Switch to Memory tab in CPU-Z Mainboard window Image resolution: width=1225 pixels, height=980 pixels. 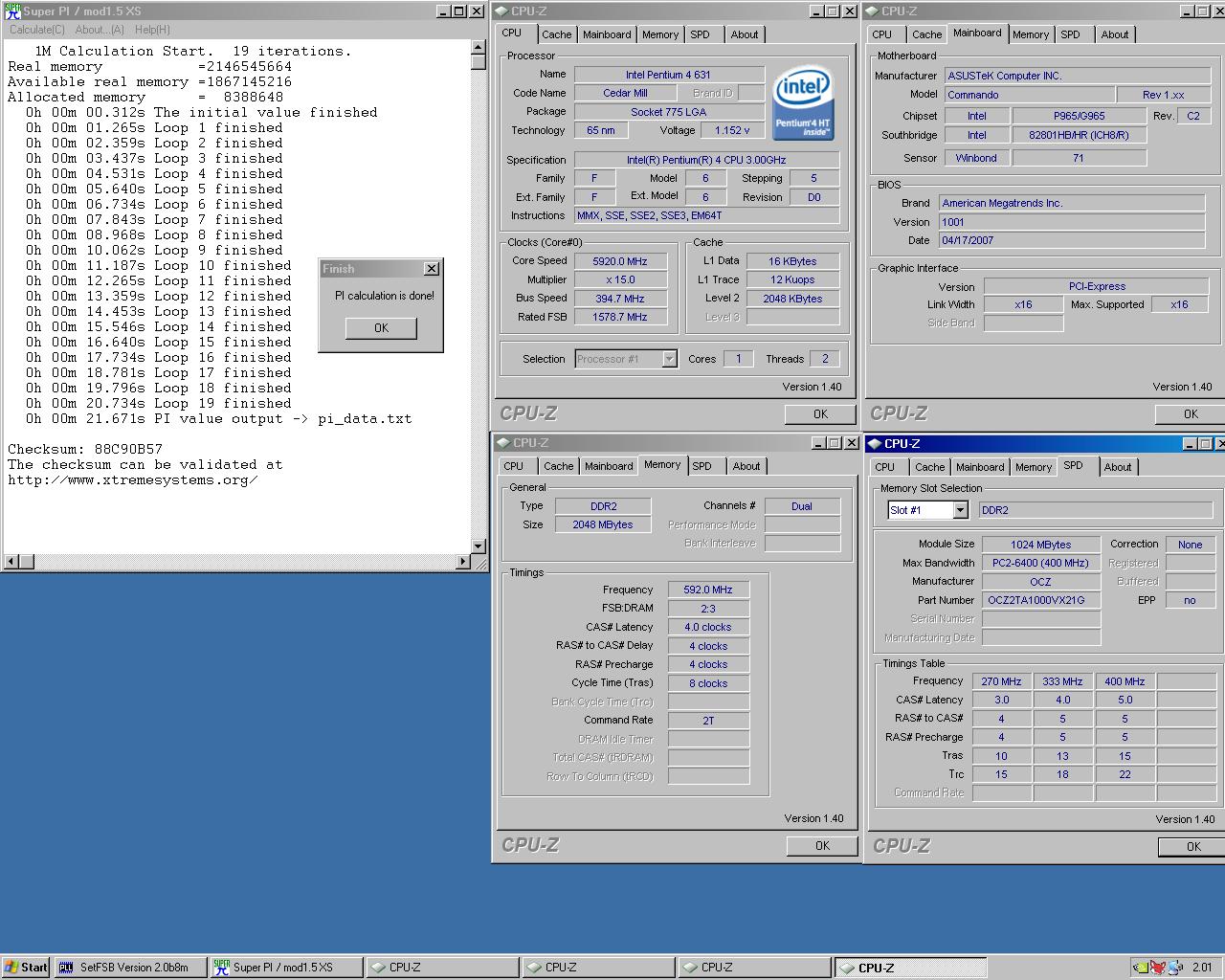tap(1031, 34)
